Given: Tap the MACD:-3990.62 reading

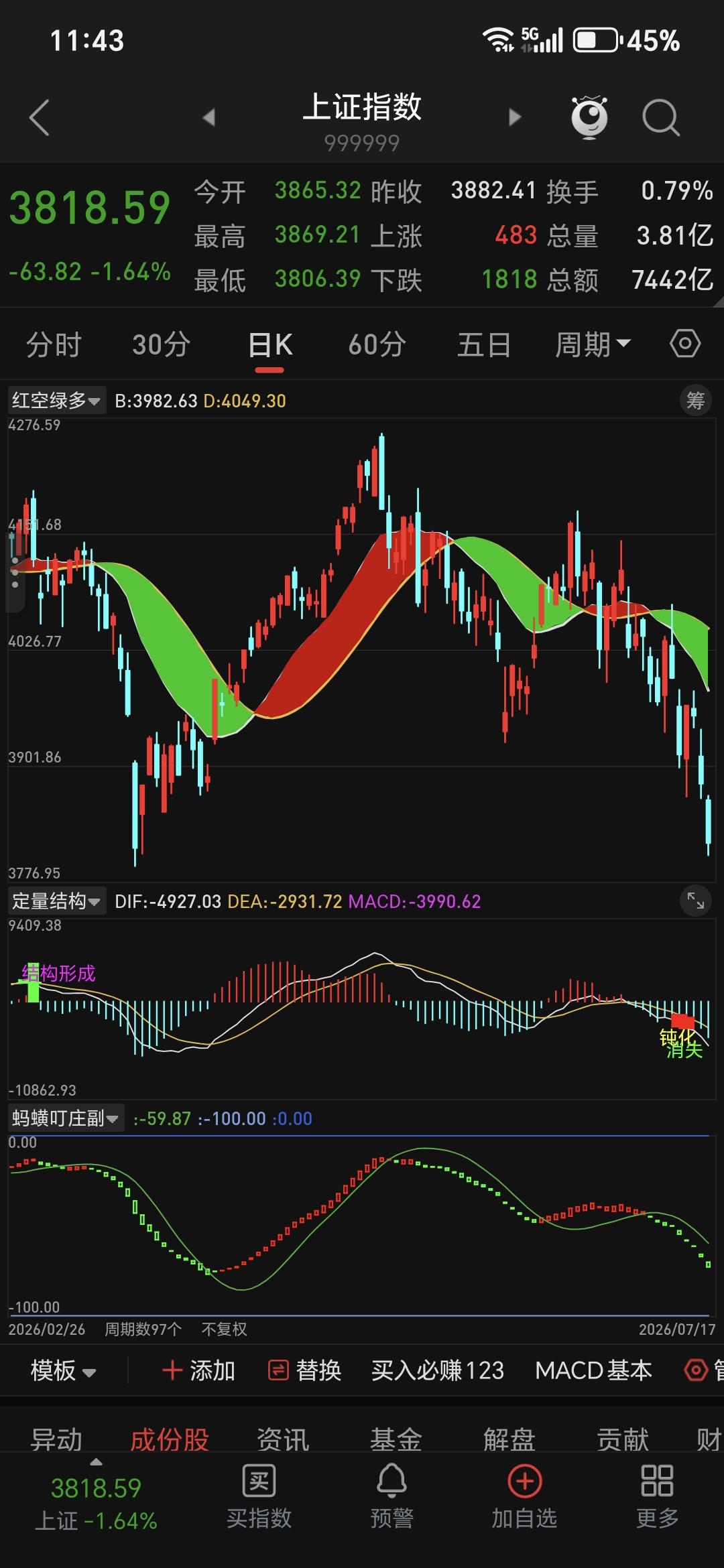Looking at the screenshot, I should coord(415,901).
